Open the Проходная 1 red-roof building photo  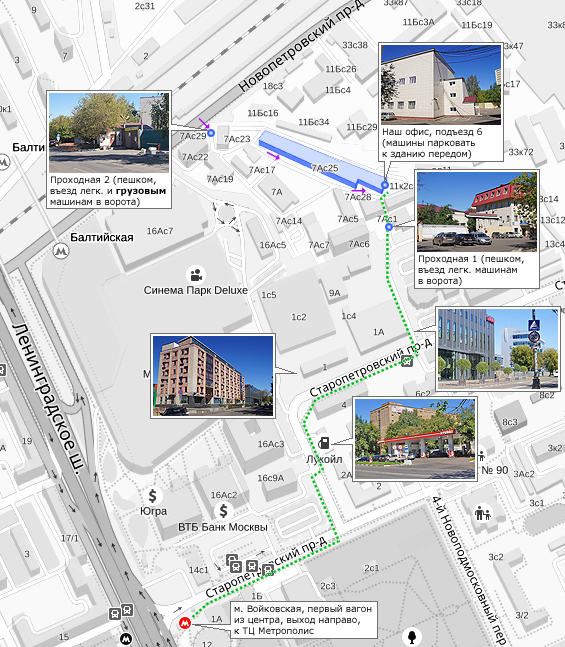click(x=477, y=212)
